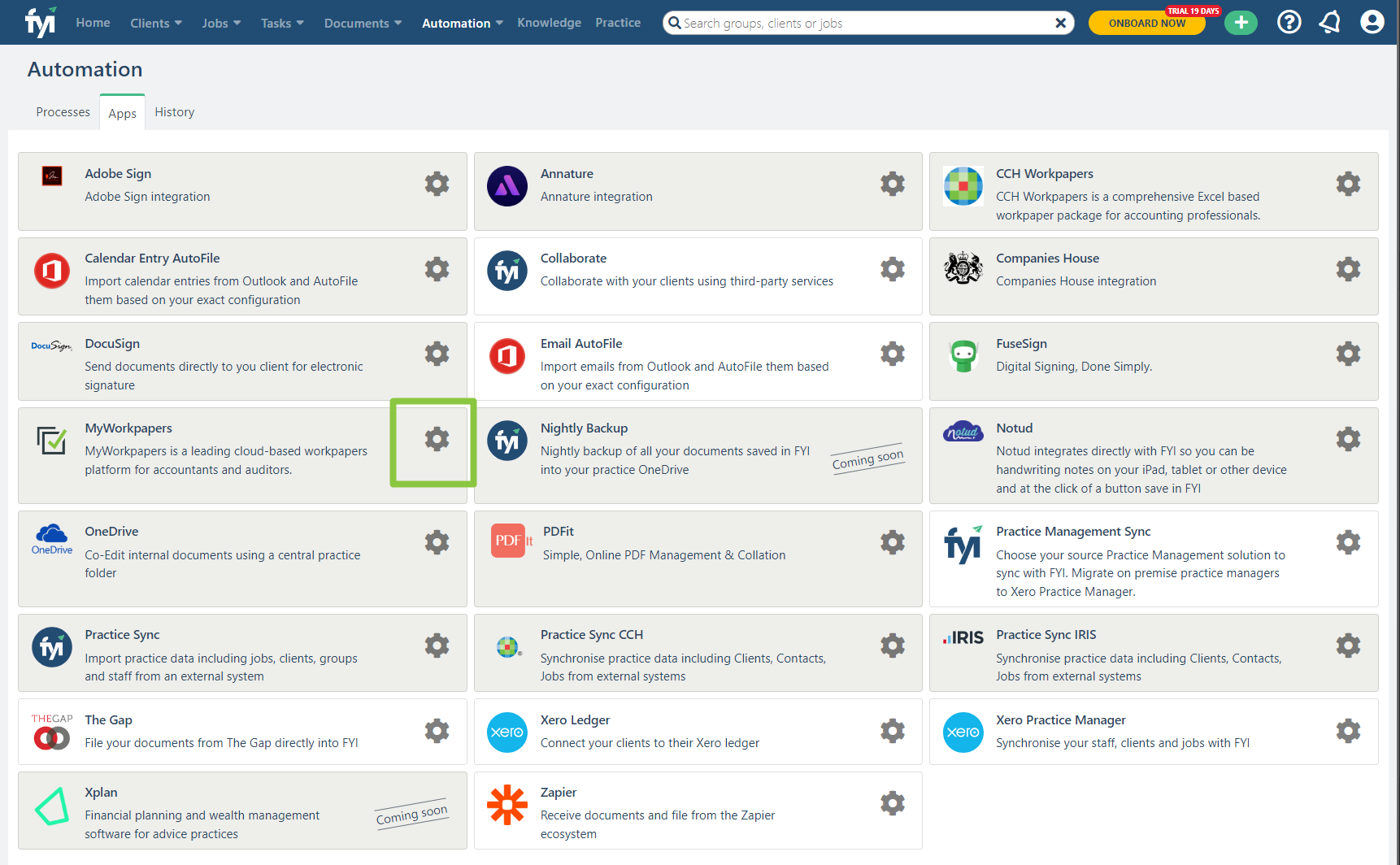Open the user profile icon

click(1372, 22)
